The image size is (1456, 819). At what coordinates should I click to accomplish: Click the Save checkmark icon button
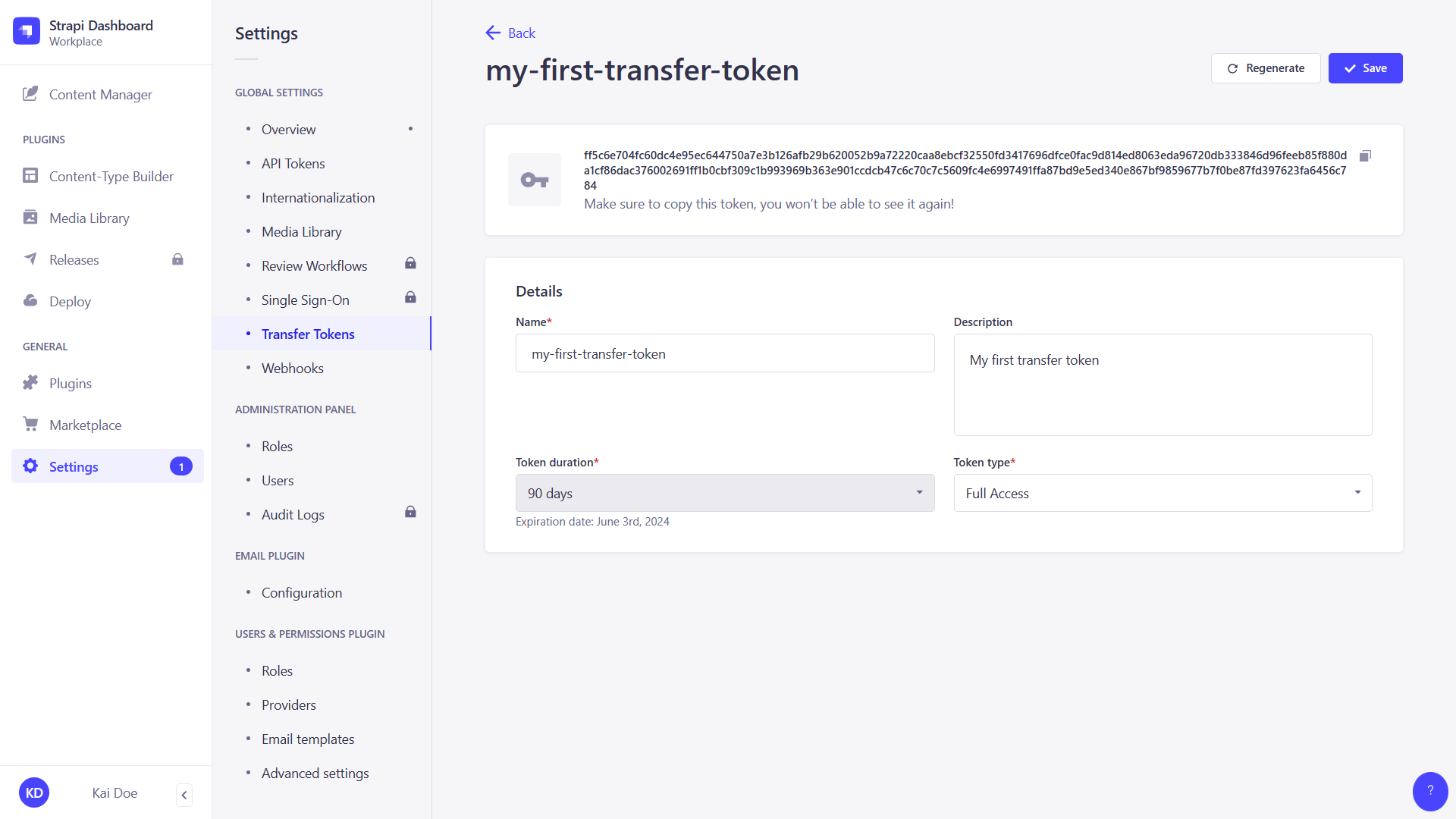1349,68
